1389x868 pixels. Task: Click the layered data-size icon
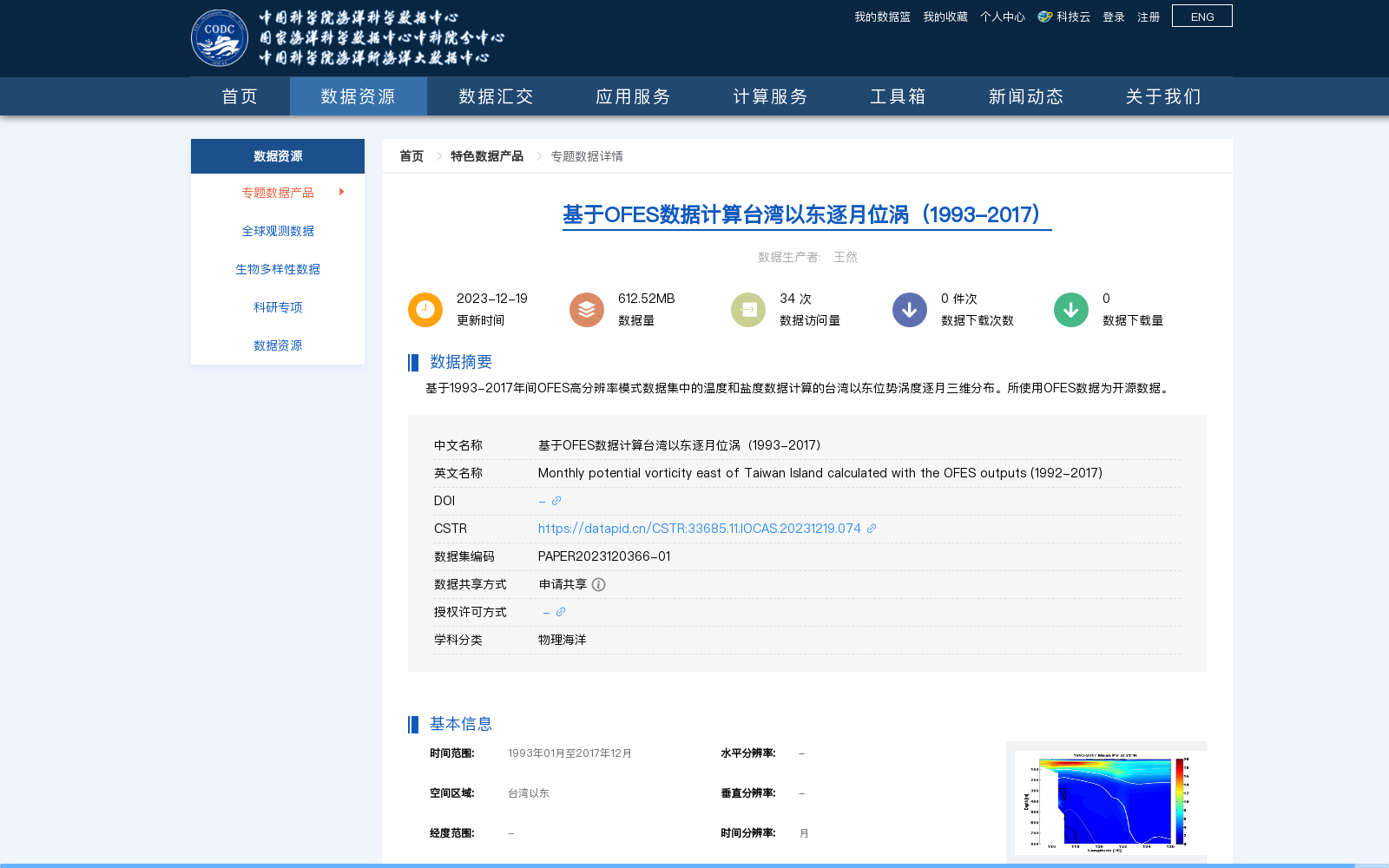click(x=587, y=310)
